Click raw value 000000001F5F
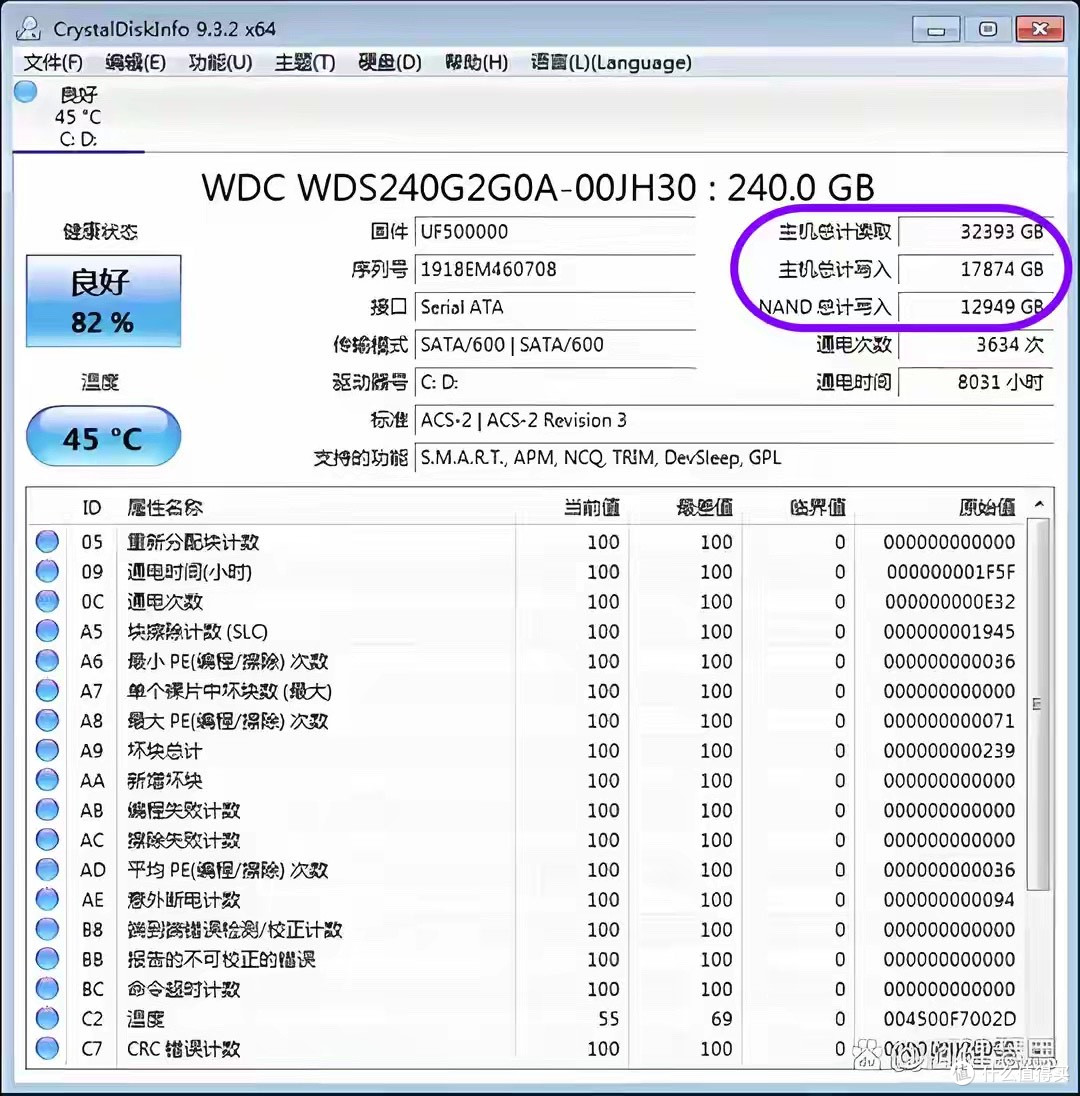Screen dimensions: 1080x1096 pyautogui.click(x=951, y=572)
